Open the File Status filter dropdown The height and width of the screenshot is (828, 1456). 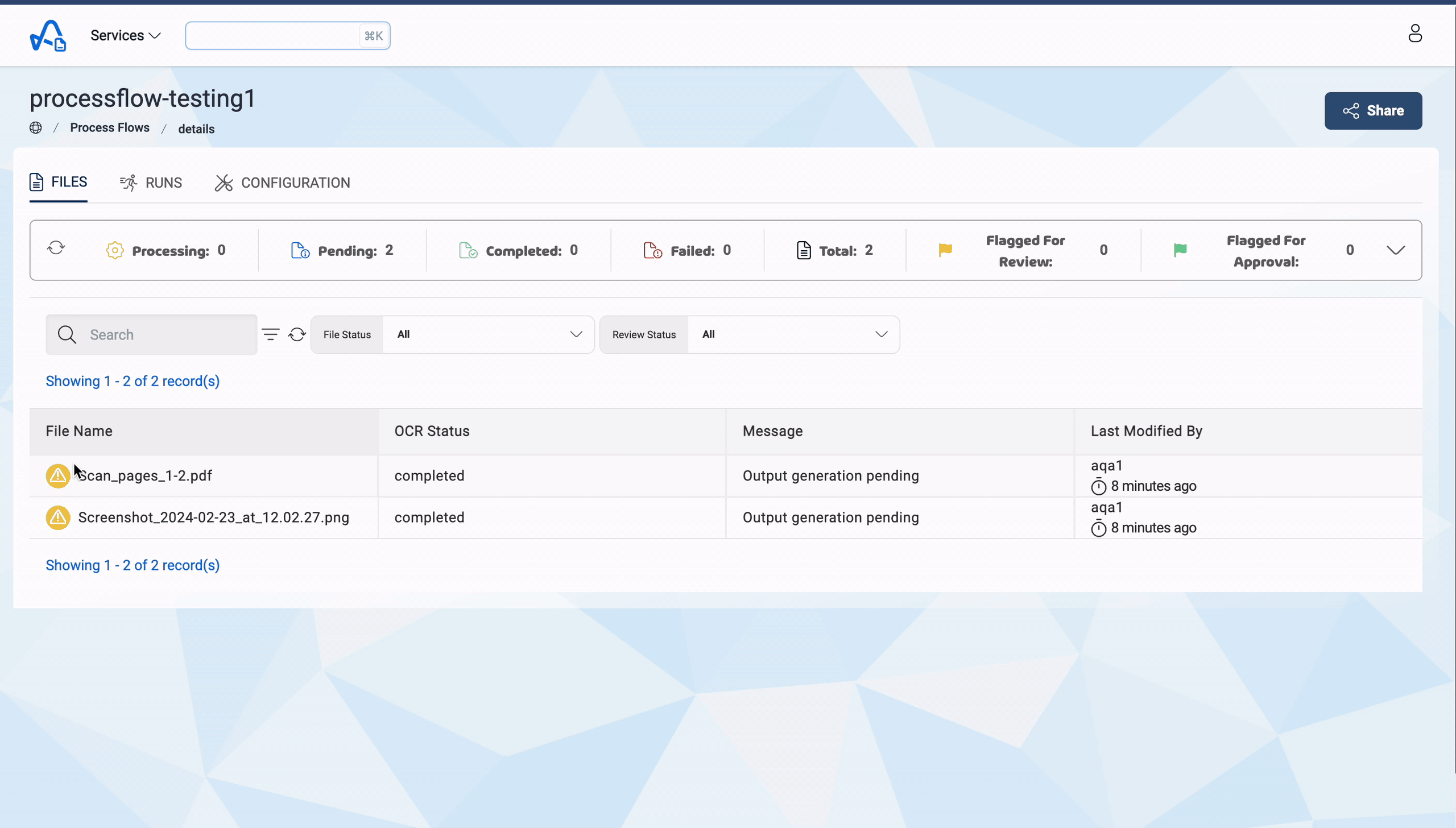point(488,334)
